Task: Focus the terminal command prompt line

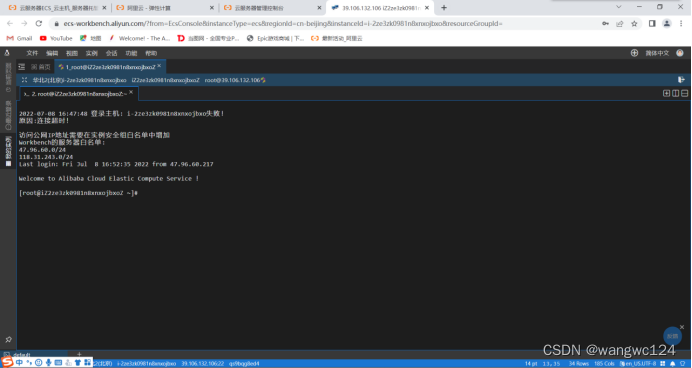Action: (x=79, y=193)
